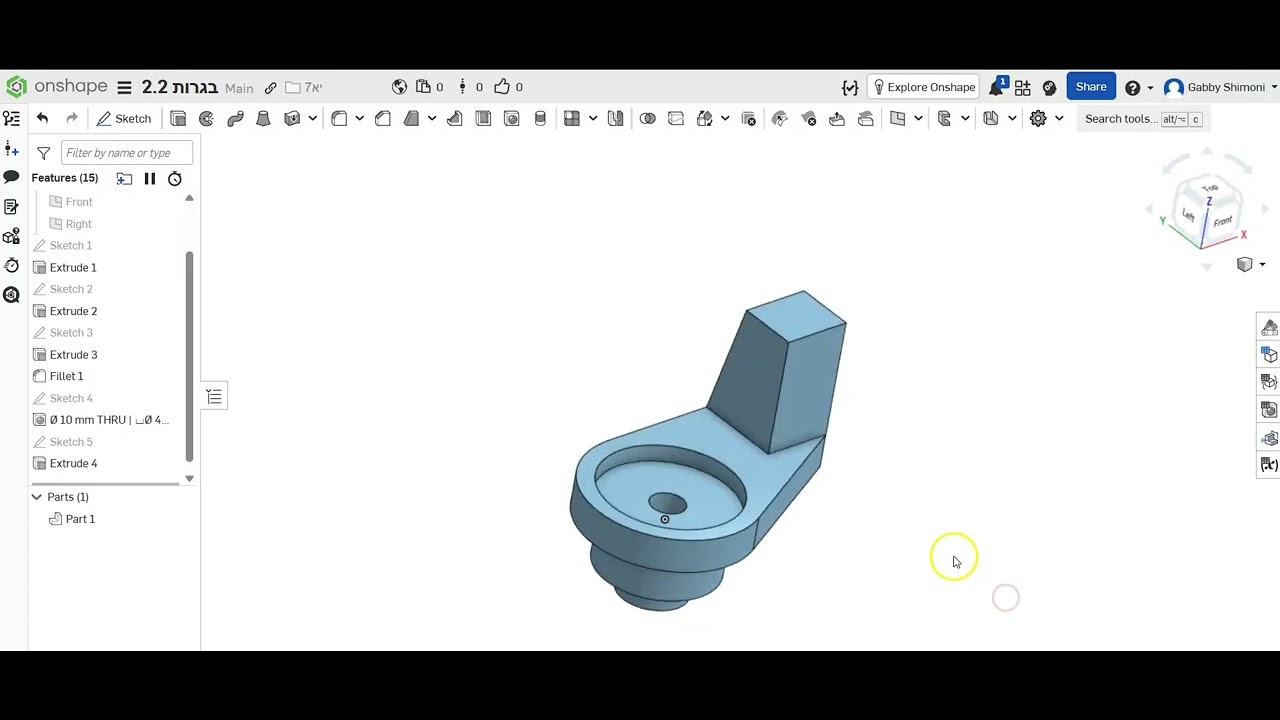Open the Hole table panel on right edge

tap(1269, 410)
